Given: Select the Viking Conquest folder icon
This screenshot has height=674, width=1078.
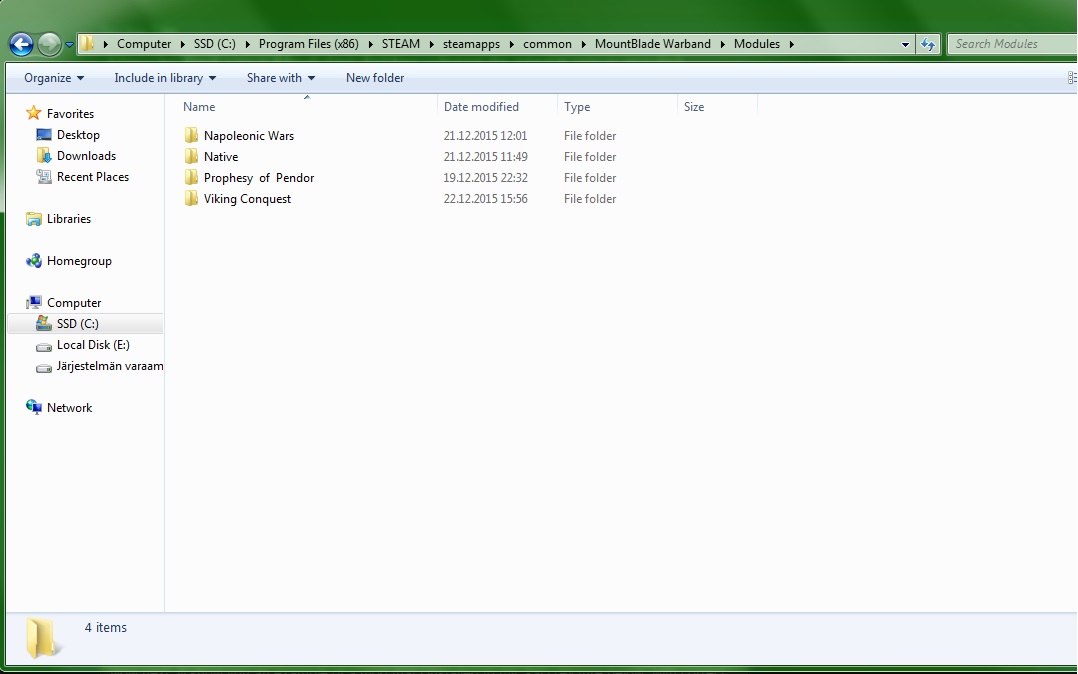Looking at the screenshot, I should pyautogui.click(x=191, y=198).
